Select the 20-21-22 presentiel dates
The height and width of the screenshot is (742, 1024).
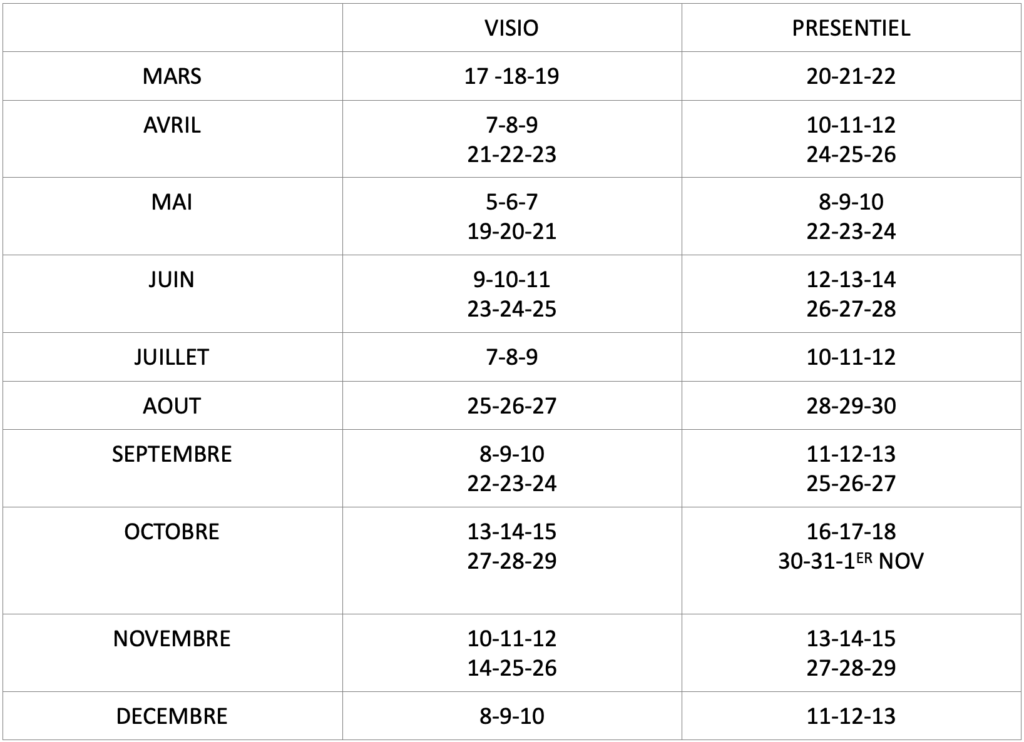pos(851,76)
